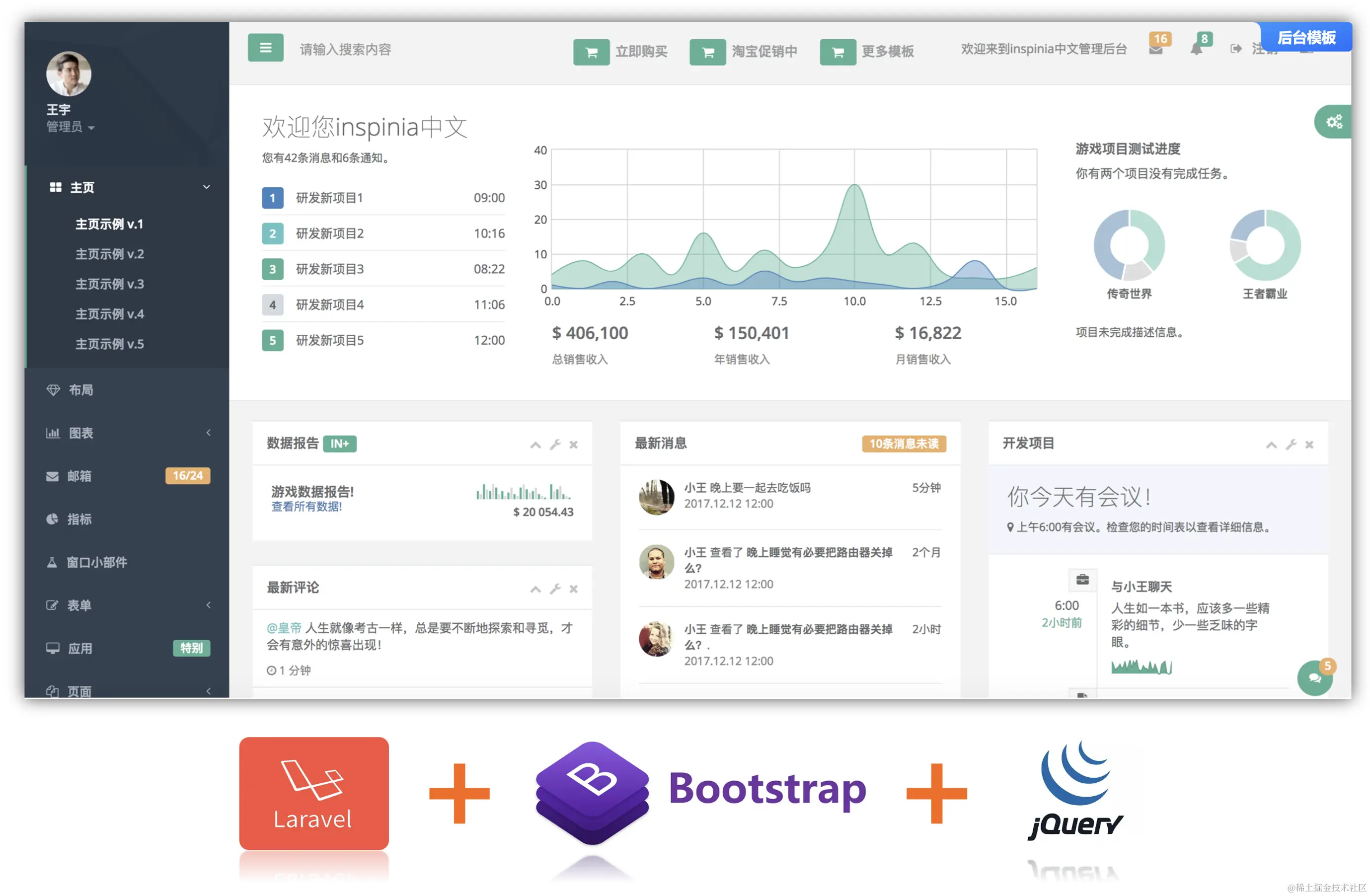Click the logout arrow icon
The width and height of the screenshot is (1370, 896).
click(1236, 49)
